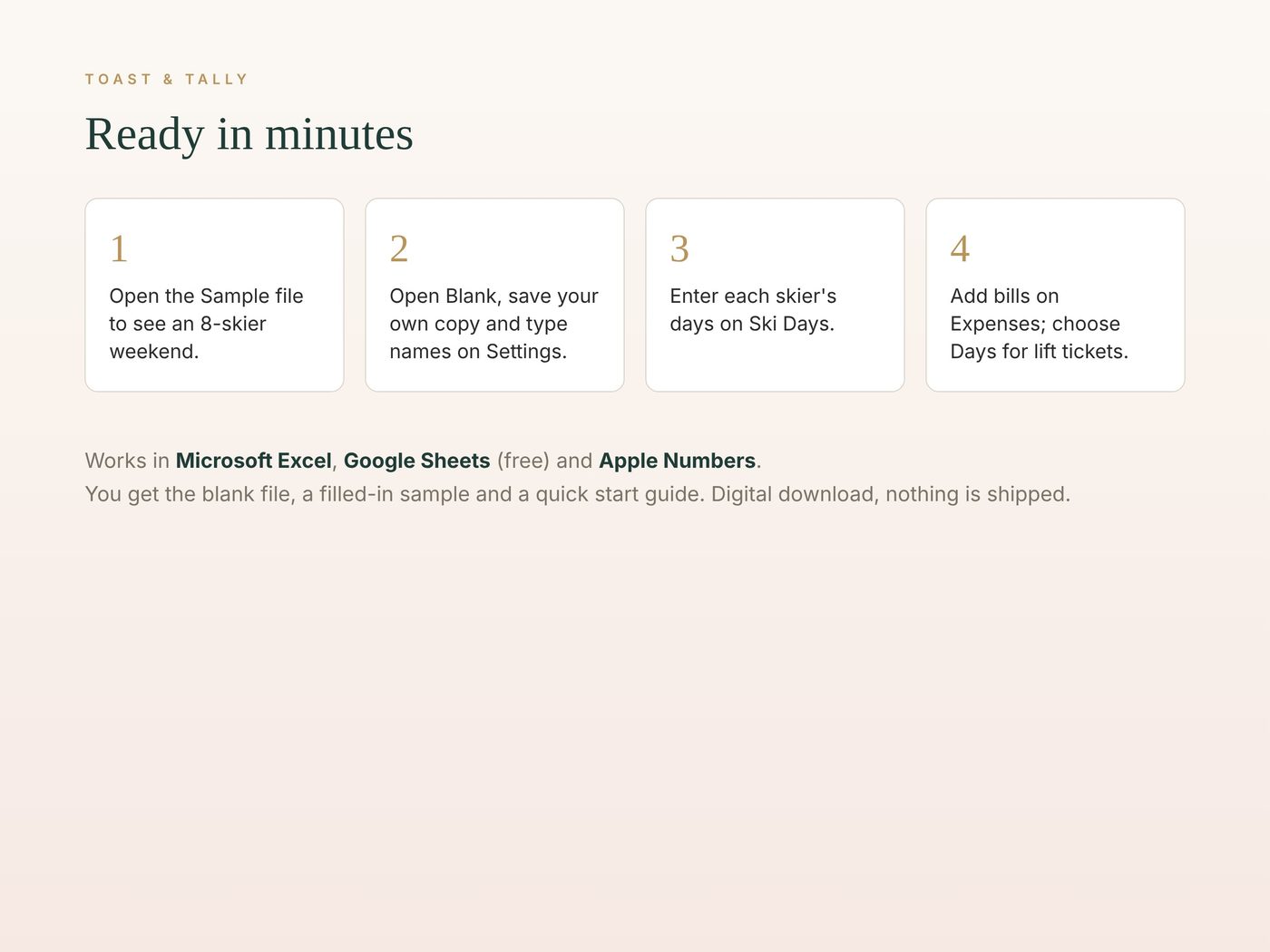Select the 'Ready in minutes' heading
This screenshot has width=1270, height=952.
[249, 134]
